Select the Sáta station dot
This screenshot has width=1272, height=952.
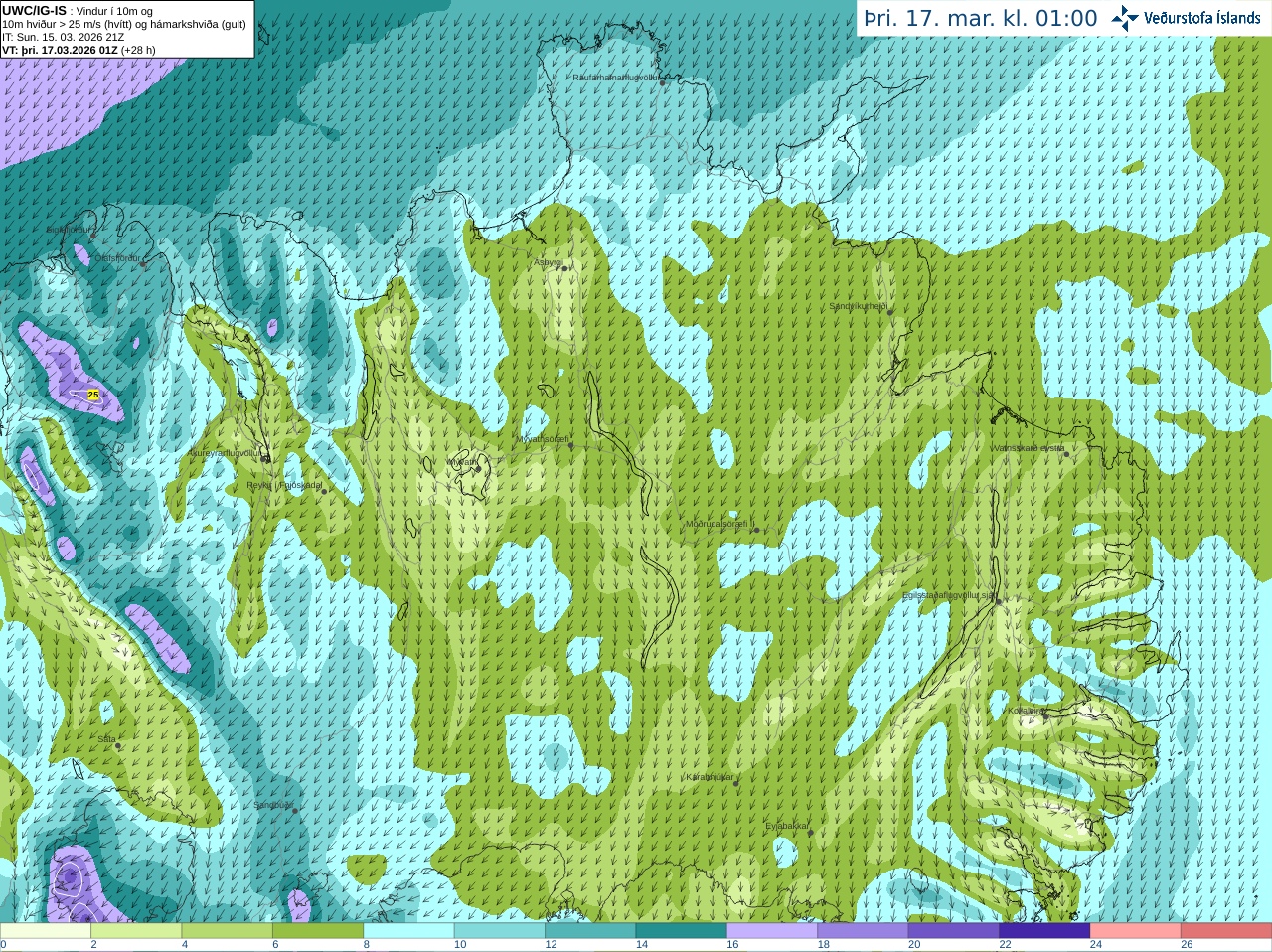point(118,745)
